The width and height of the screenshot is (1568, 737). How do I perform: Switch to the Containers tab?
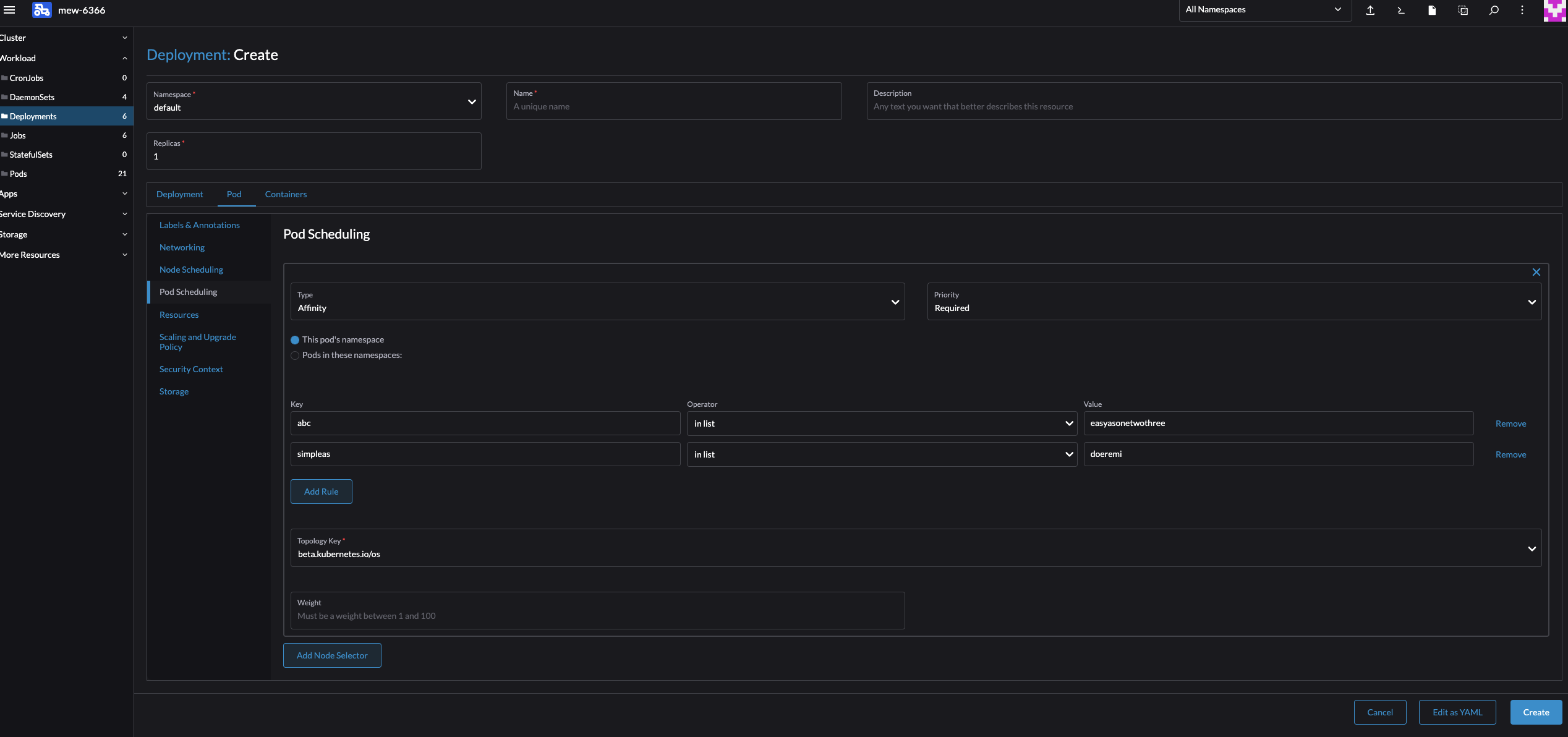pos(285,194)
